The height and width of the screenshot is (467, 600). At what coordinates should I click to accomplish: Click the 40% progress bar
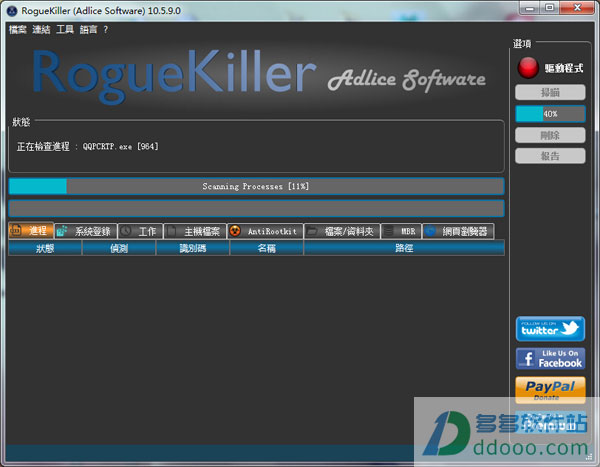(550, 114)
